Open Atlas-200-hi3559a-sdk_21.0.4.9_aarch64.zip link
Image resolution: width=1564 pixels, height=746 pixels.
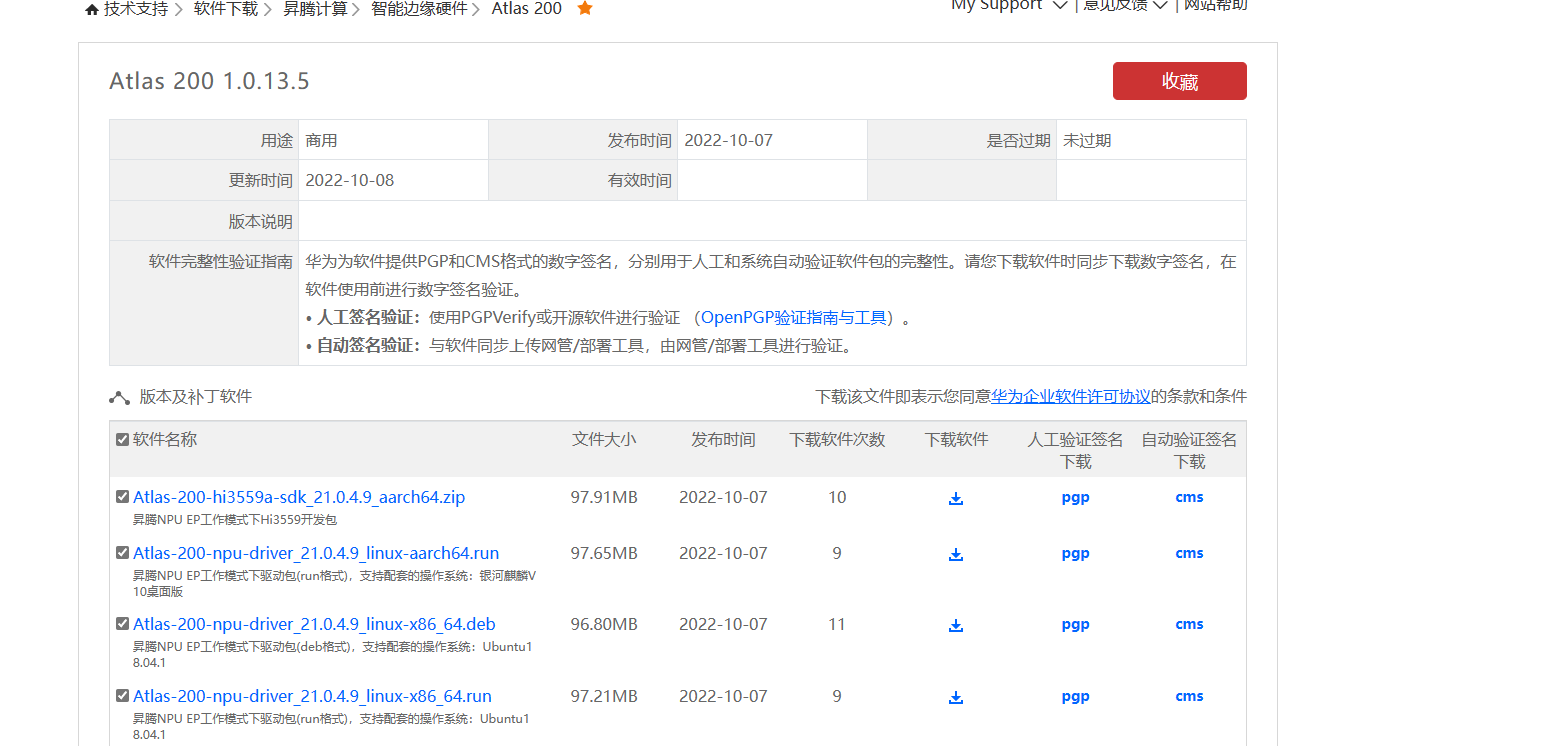(x=299, y=497)
